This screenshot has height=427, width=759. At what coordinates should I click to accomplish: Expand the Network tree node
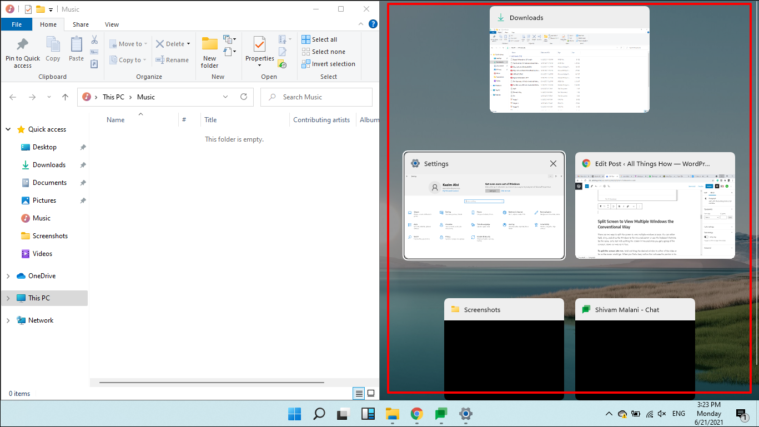8,320
